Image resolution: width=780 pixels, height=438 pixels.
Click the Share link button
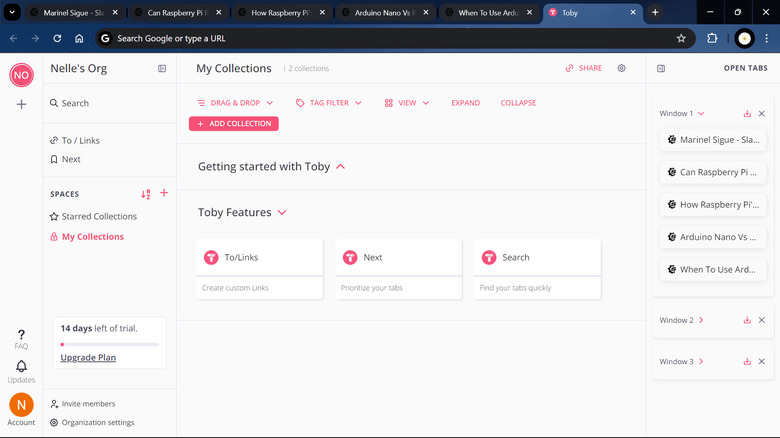pos(584,68)
